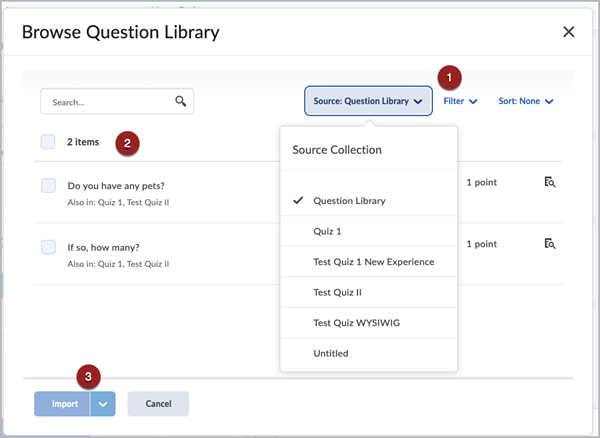
Task: Choose Untitled as source collection
Action: [x=369, y=353]
